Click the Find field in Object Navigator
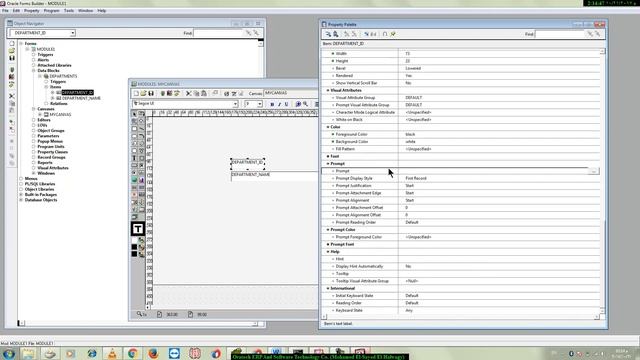 click(x=218, y=33)
